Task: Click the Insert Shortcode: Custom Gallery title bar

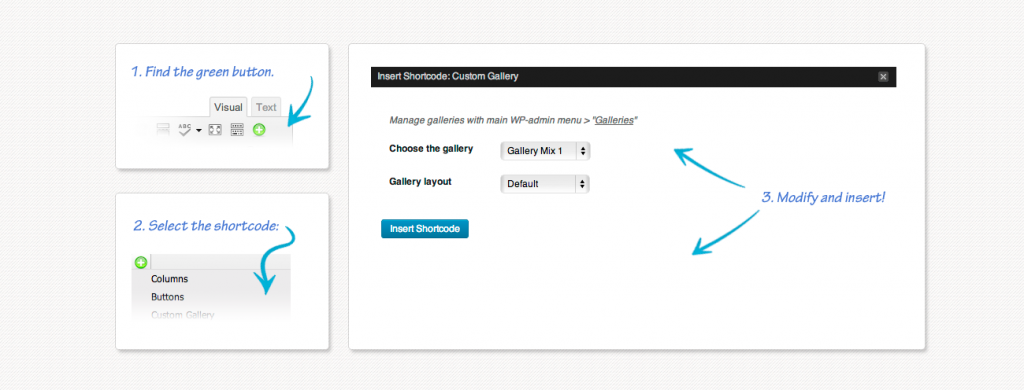Action: (633, 77)
